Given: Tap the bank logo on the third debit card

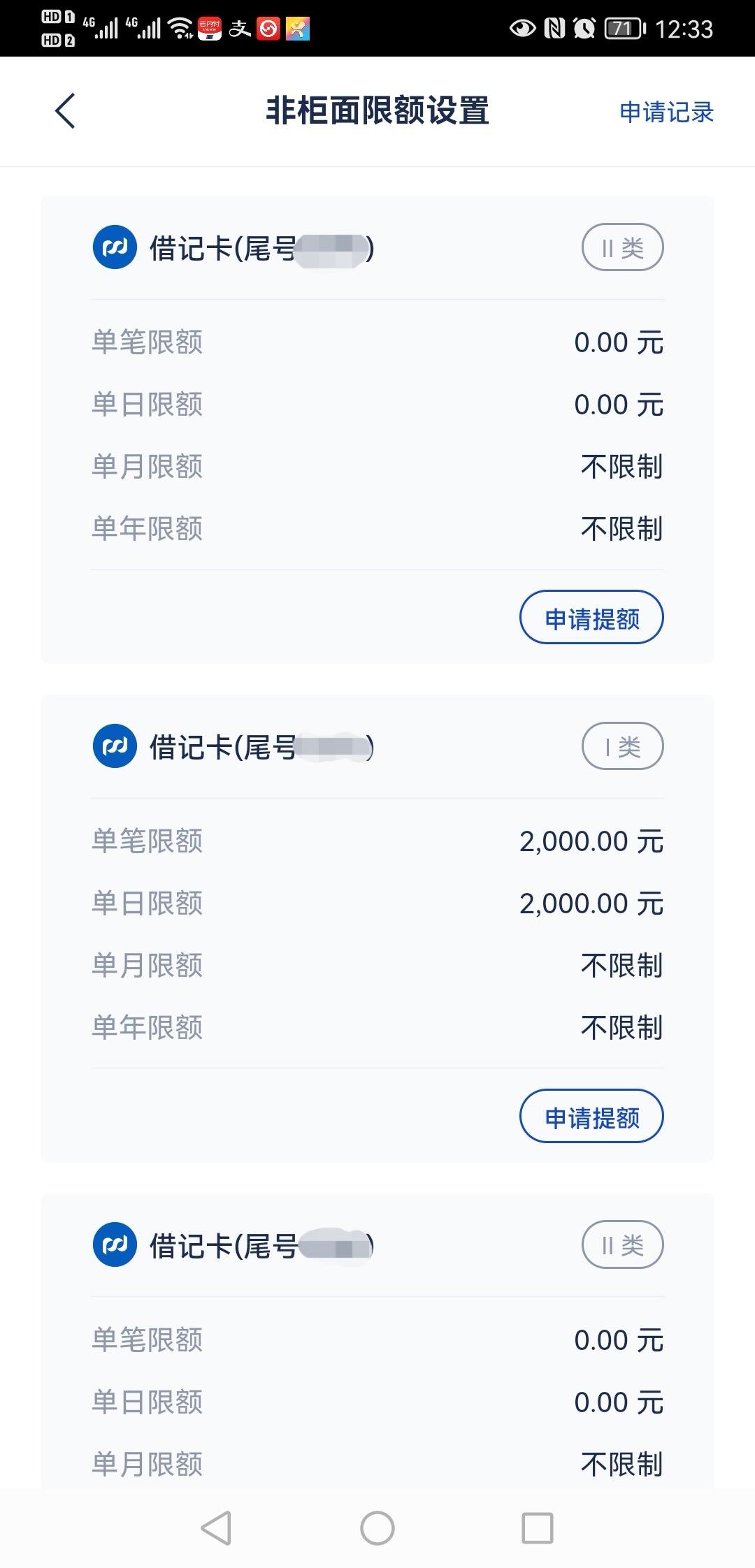Looking at the screenshot, I should [115, 1244].
